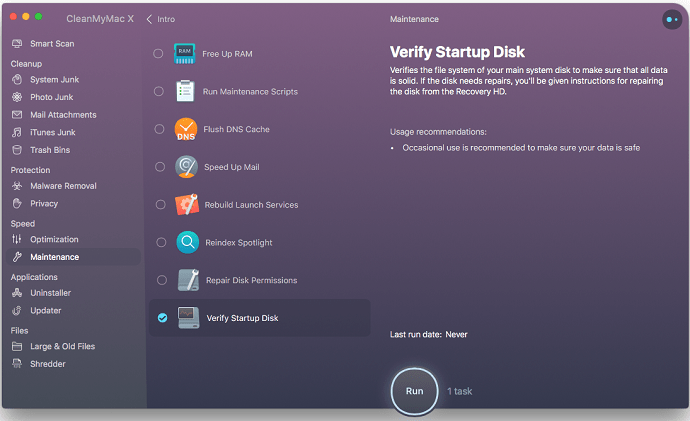
Task: Click the Maintenance wrench icon in sidebar
Action: click(x=17, y=257)
